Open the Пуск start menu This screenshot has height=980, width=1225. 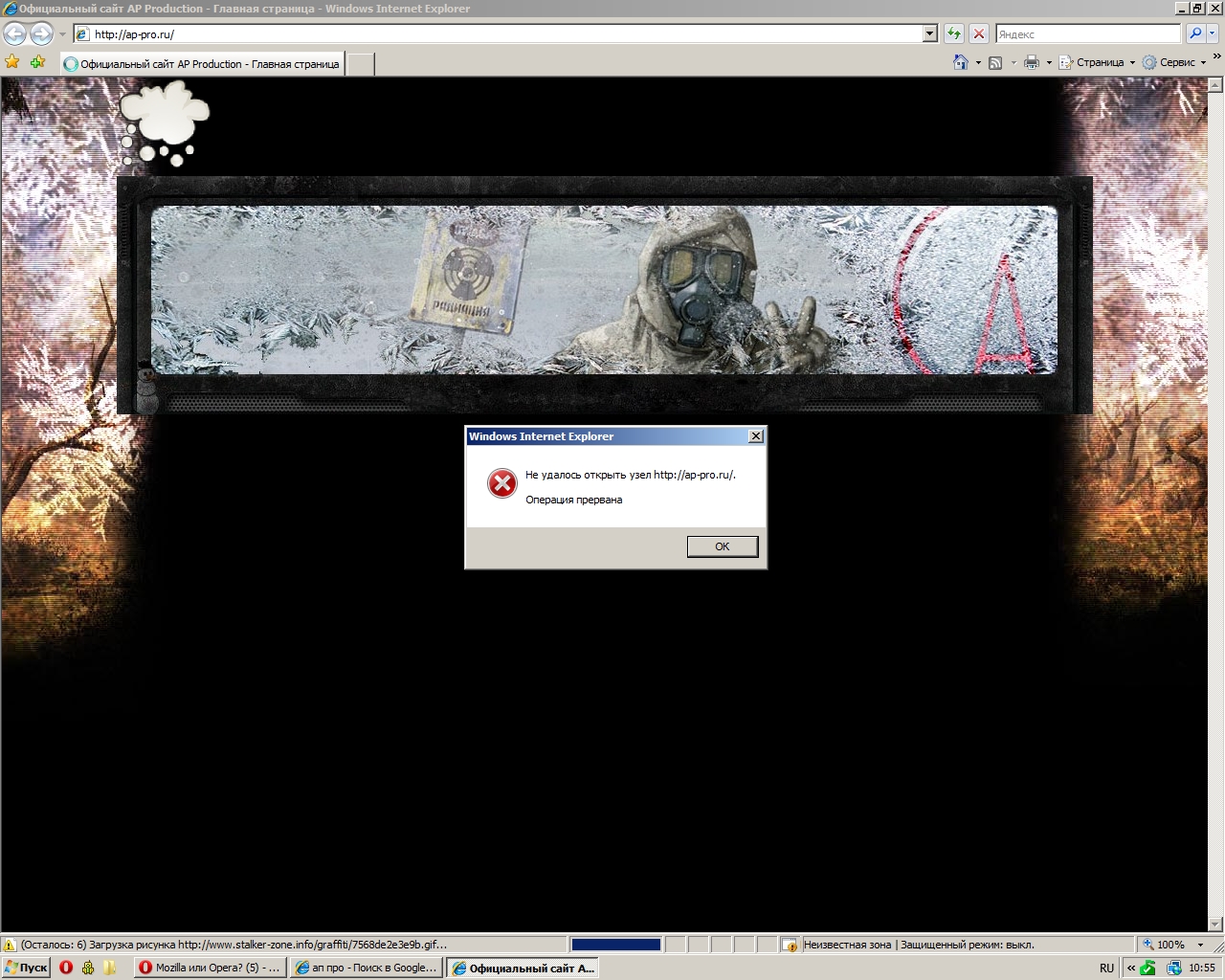tap(26, 968)
